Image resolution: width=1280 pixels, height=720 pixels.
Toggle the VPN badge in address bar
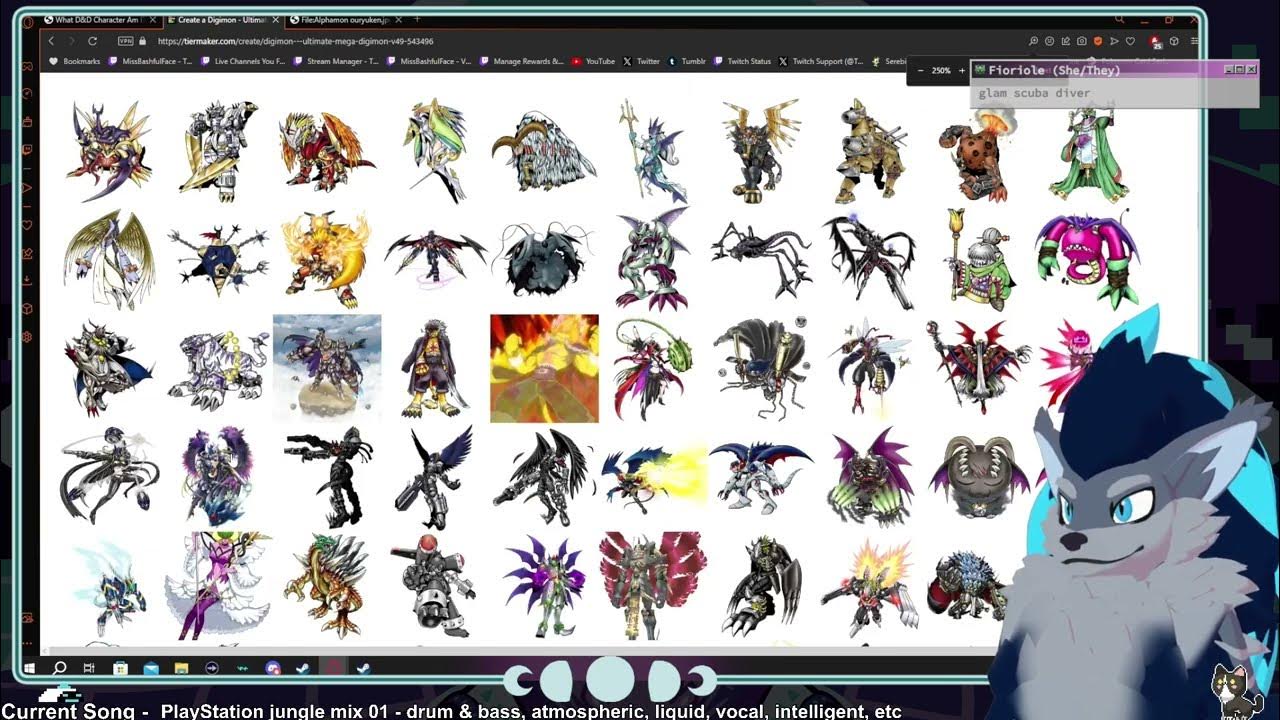pyautogui.click(x=125, y=41)
